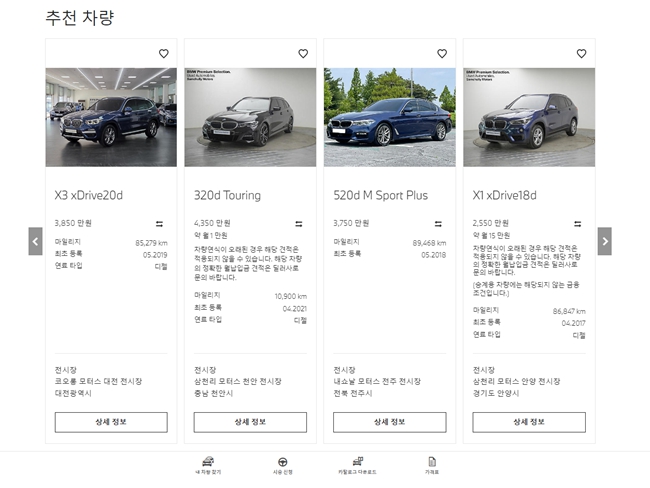650x488 pixels.
Task: Click the 86,847 km mileage value
Action: pyautogui.click(x=569, y=311)
